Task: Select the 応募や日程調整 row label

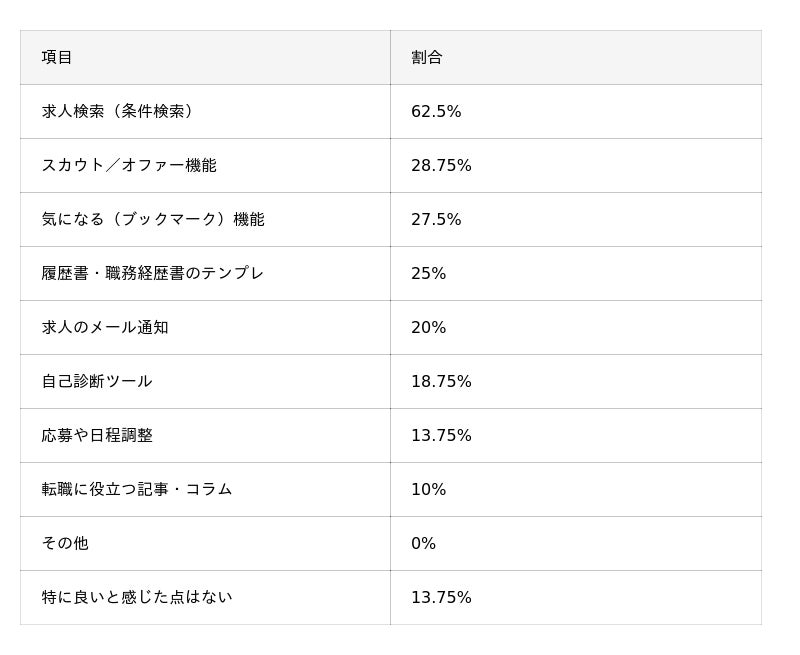Action: coord(97,435)
